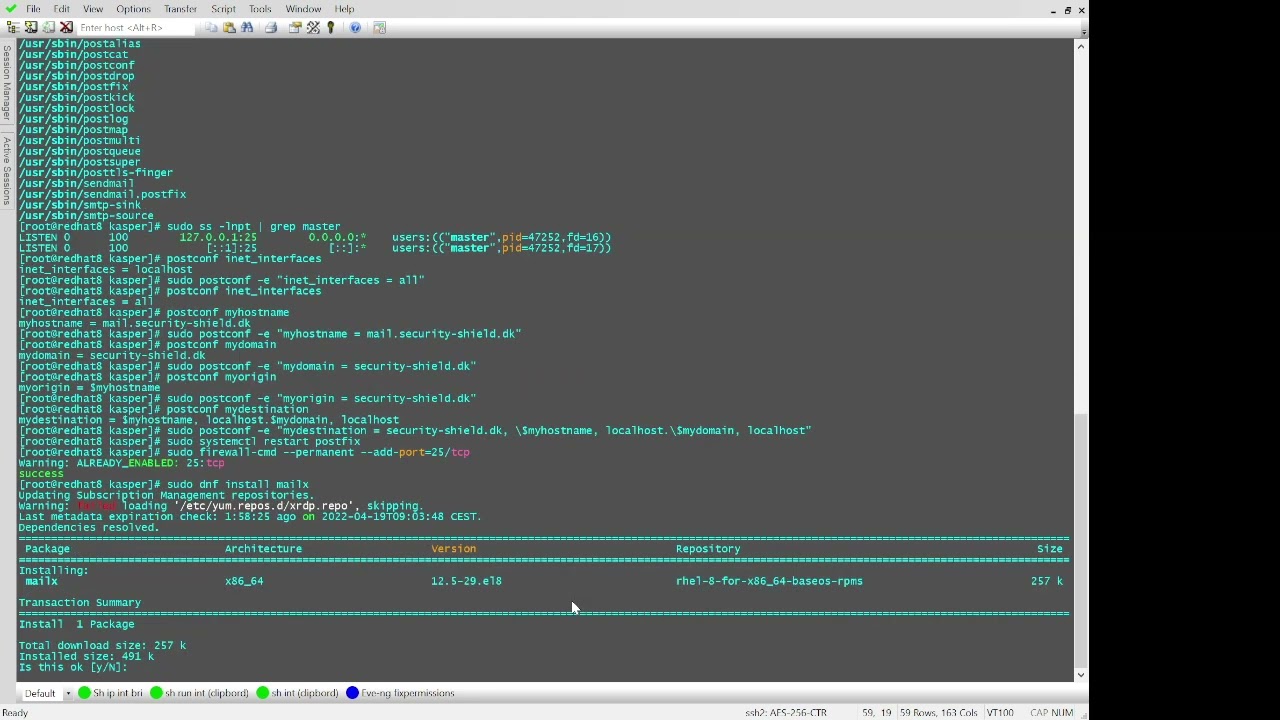Click the 'Architecture' column header text

(x=263, y=549)
